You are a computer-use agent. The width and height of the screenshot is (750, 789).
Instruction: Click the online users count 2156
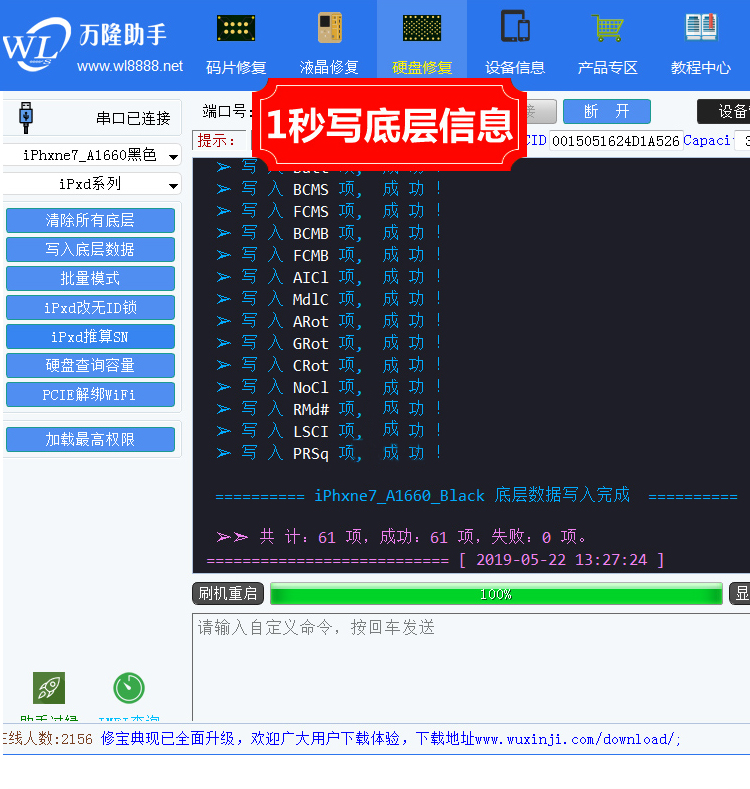coord(77,739)
